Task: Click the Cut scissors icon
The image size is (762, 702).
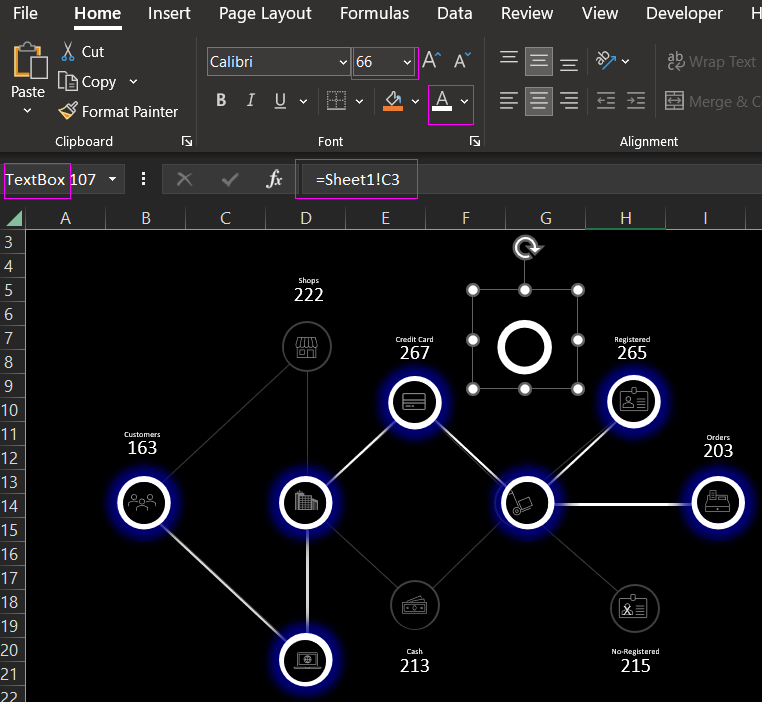Action: 68,52
